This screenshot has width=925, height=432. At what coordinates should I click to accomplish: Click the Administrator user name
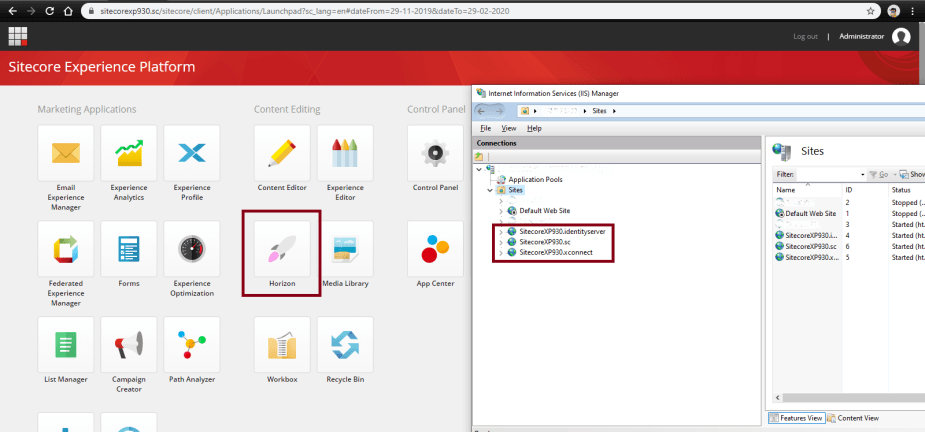pyautogui.click(x=861, y=37)
